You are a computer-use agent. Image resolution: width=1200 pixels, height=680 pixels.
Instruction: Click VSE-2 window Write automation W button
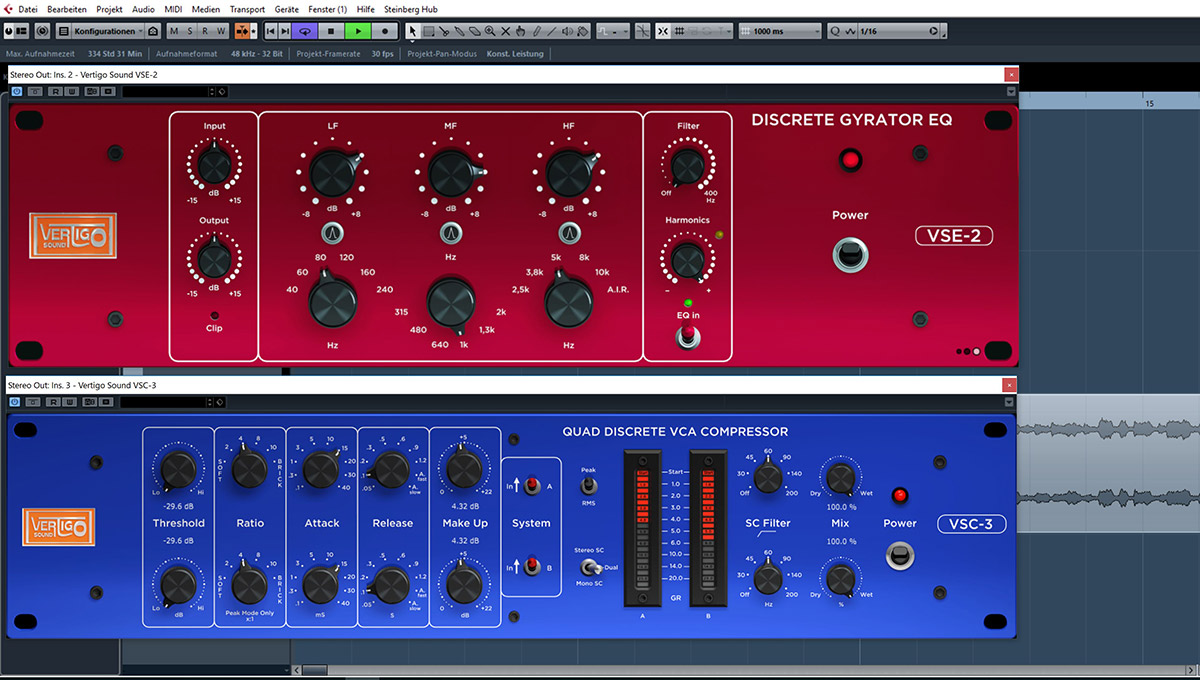point(72,92)
